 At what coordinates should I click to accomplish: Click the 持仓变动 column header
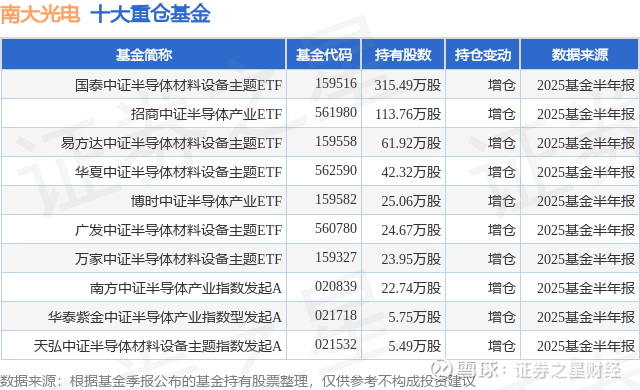(483, 55)
